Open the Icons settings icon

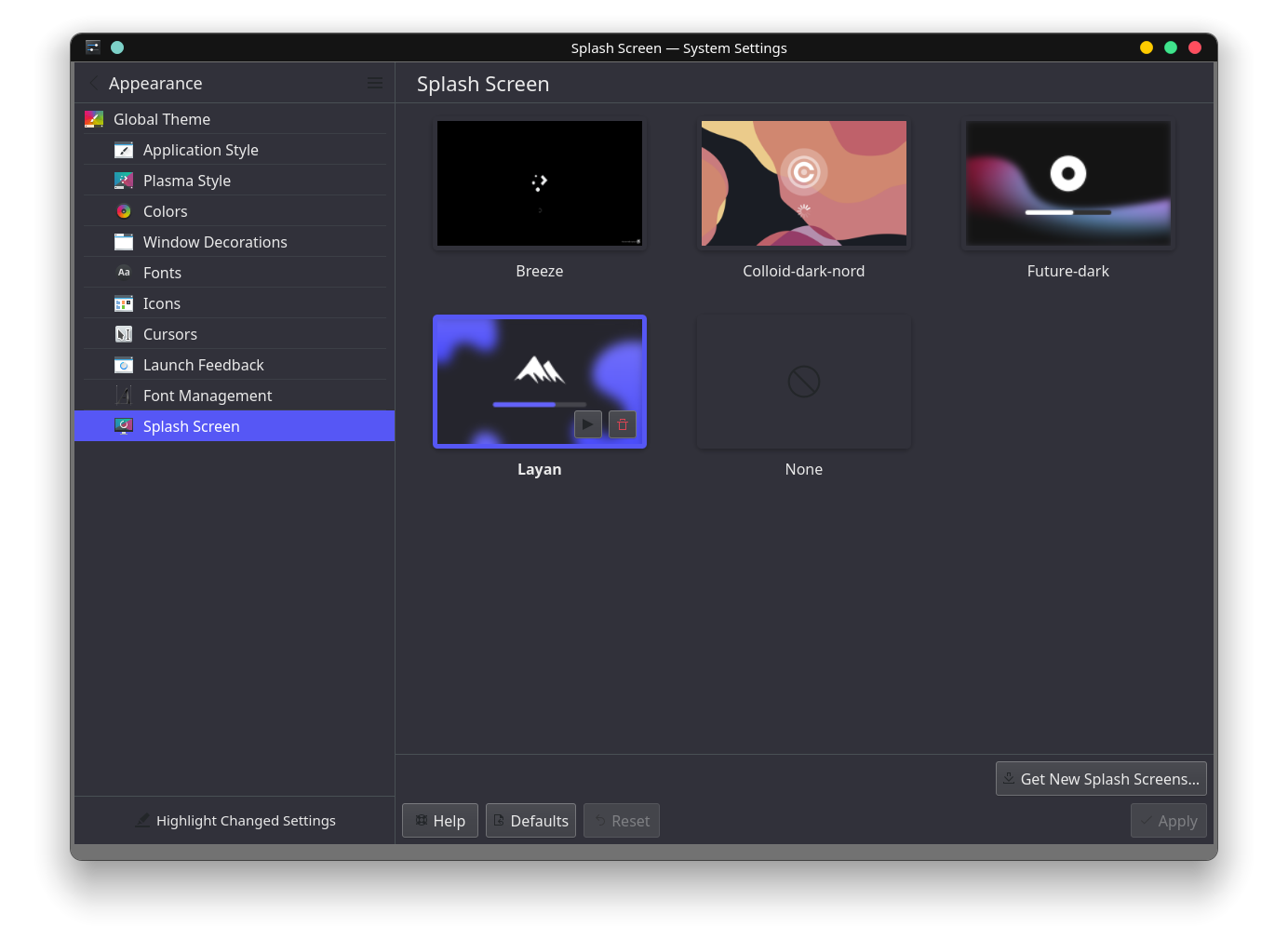click(124, 302)
